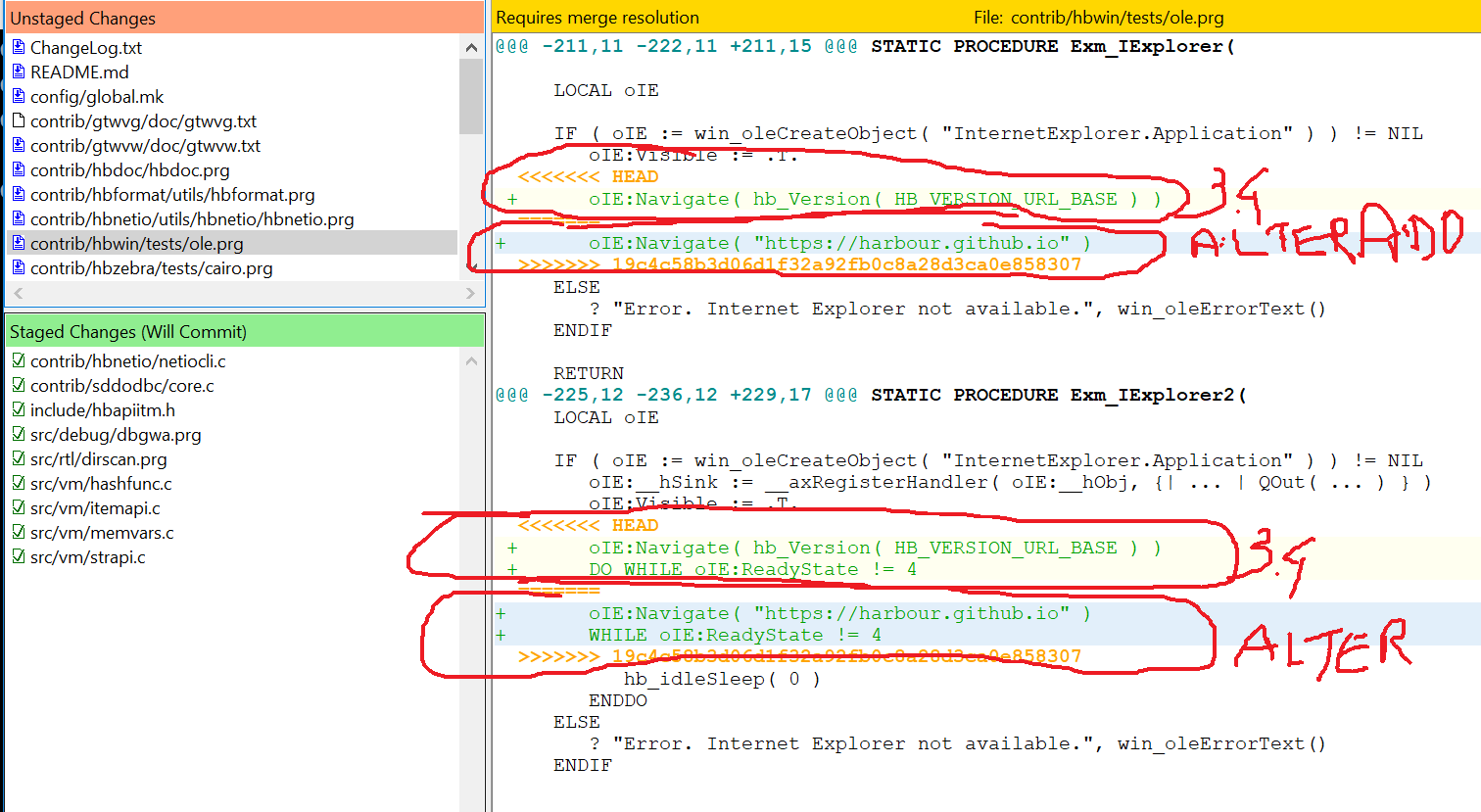Stage ChangeLog.txt via its file icon
This screenshot has height=812, width=1481.
click(18, 47)
